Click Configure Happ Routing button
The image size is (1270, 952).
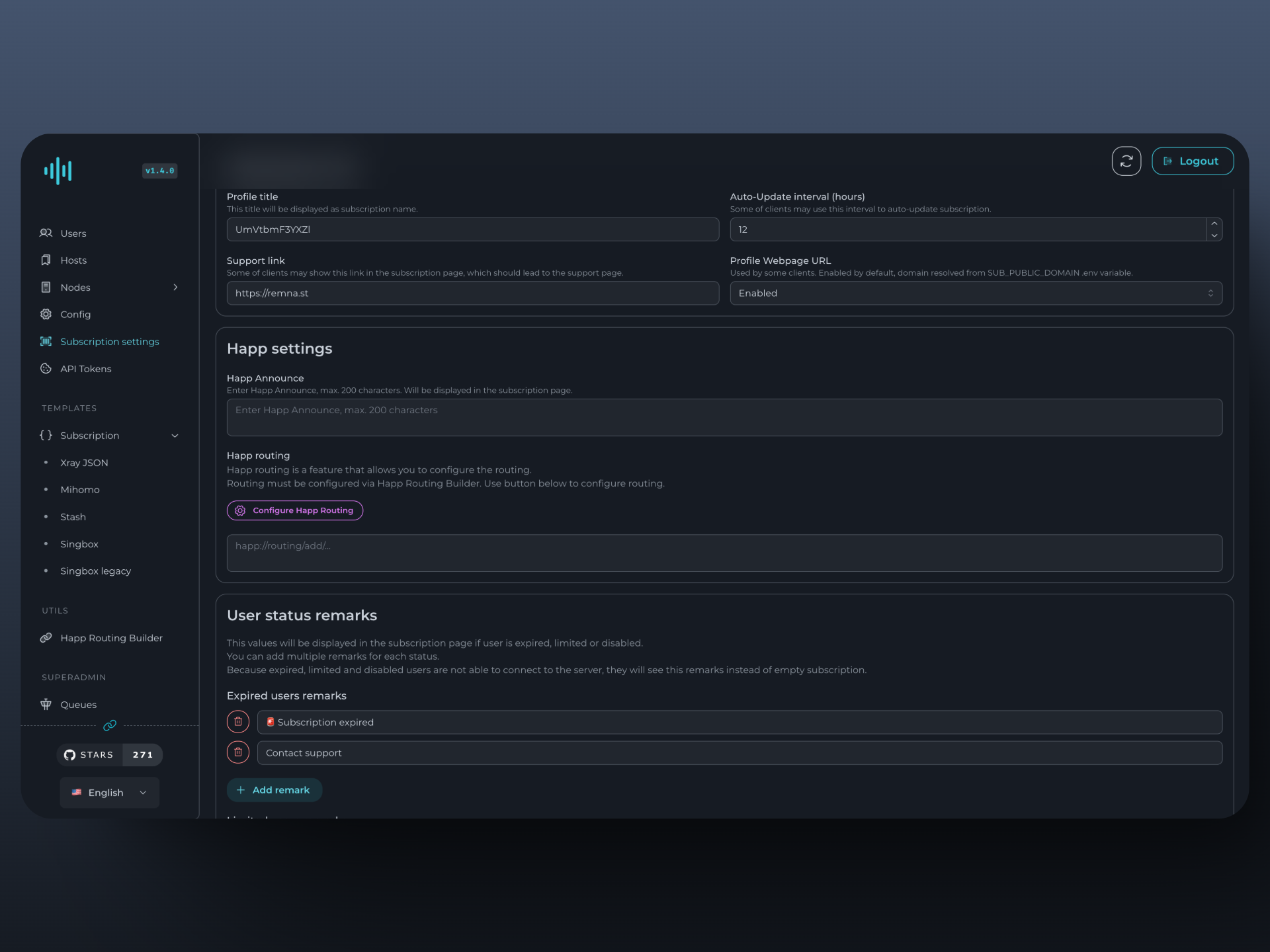[x=294, y=510]
